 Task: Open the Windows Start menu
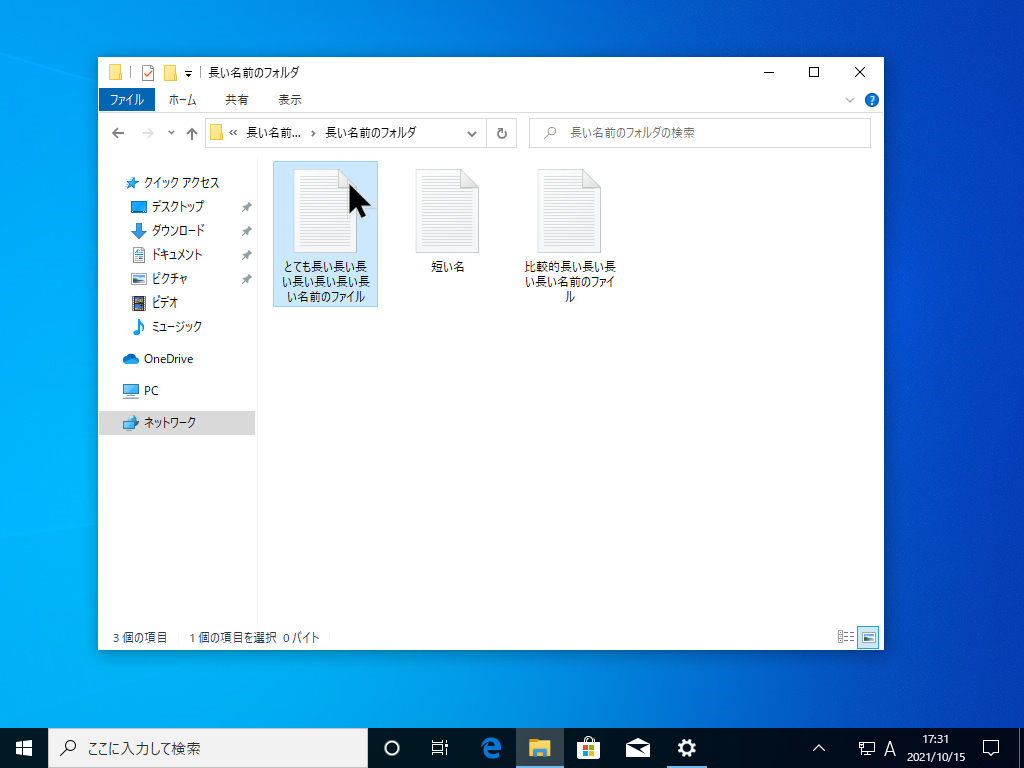(x=24, y=748)
